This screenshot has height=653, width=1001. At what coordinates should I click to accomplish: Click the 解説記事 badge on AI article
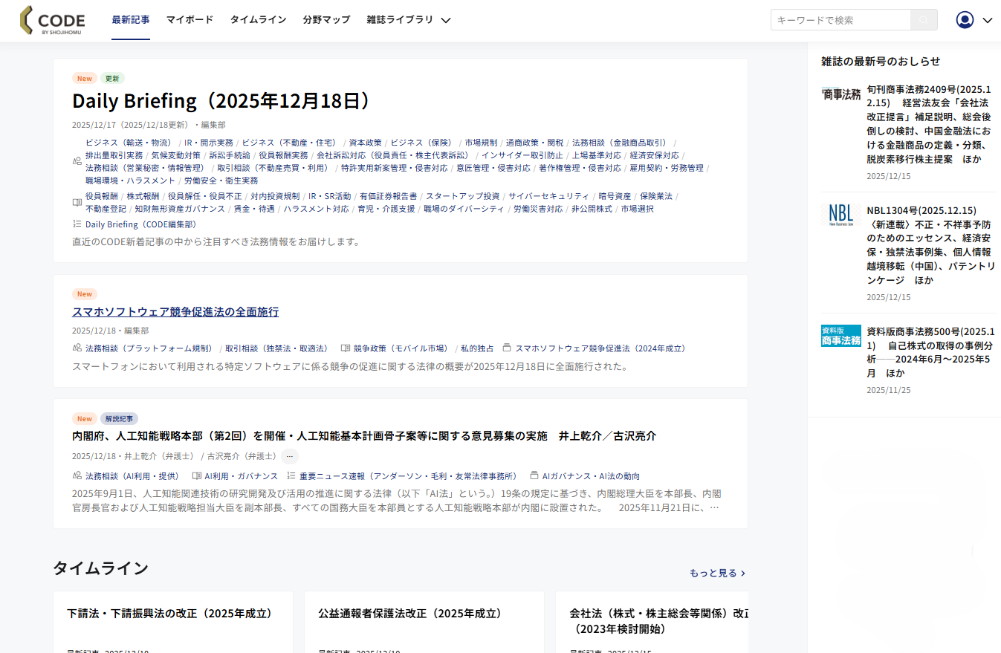tap(119, 419)
